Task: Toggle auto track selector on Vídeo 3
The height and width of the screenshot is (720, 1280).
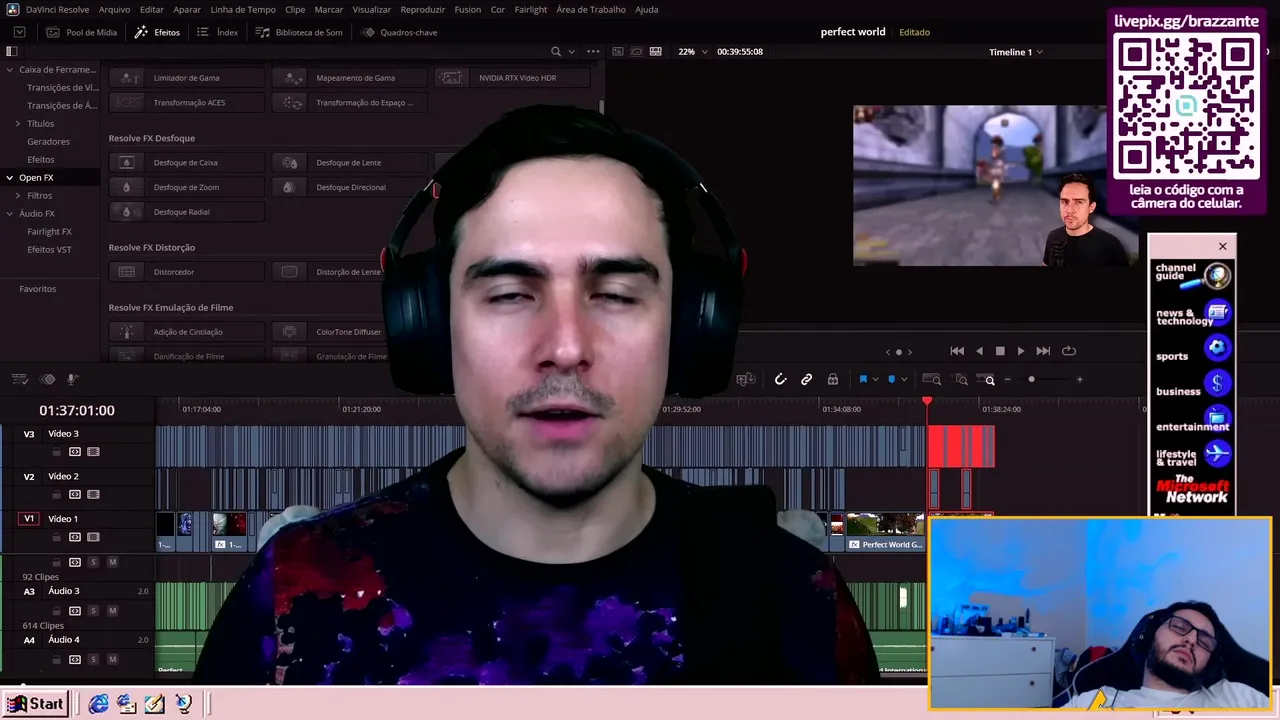Action: [x=74, y=452]
